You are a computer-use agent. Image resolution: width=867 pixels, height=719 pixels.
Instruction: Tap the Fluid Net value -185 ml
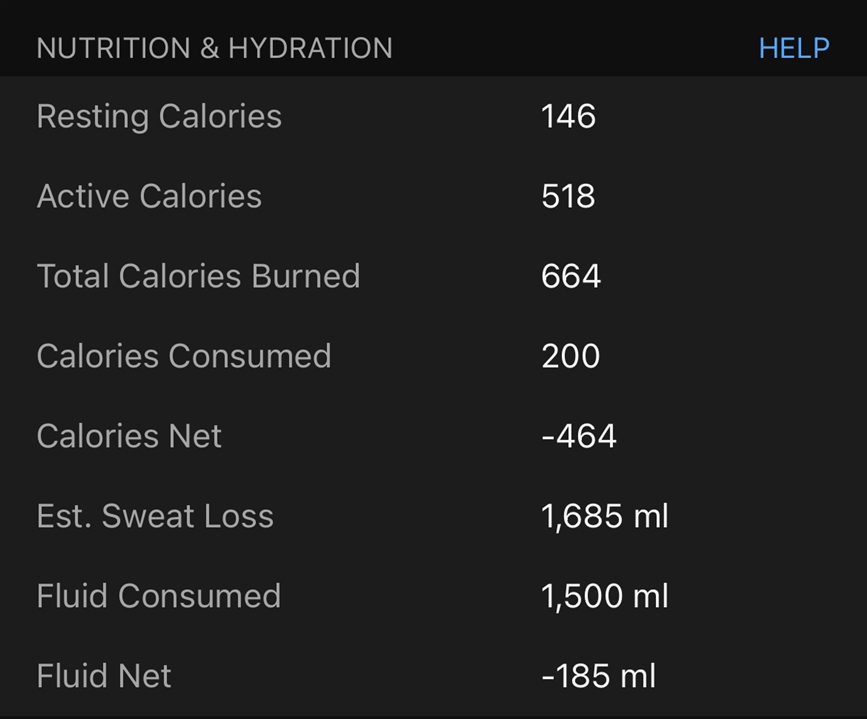tap(598, 676)
